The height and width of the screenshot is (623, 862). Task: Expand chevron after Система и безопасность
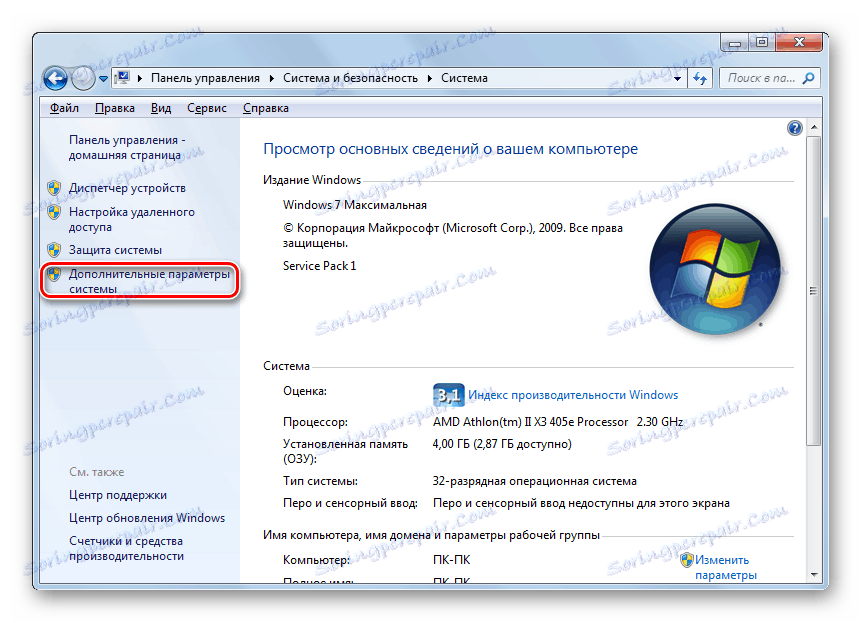[x=430, y=78]
